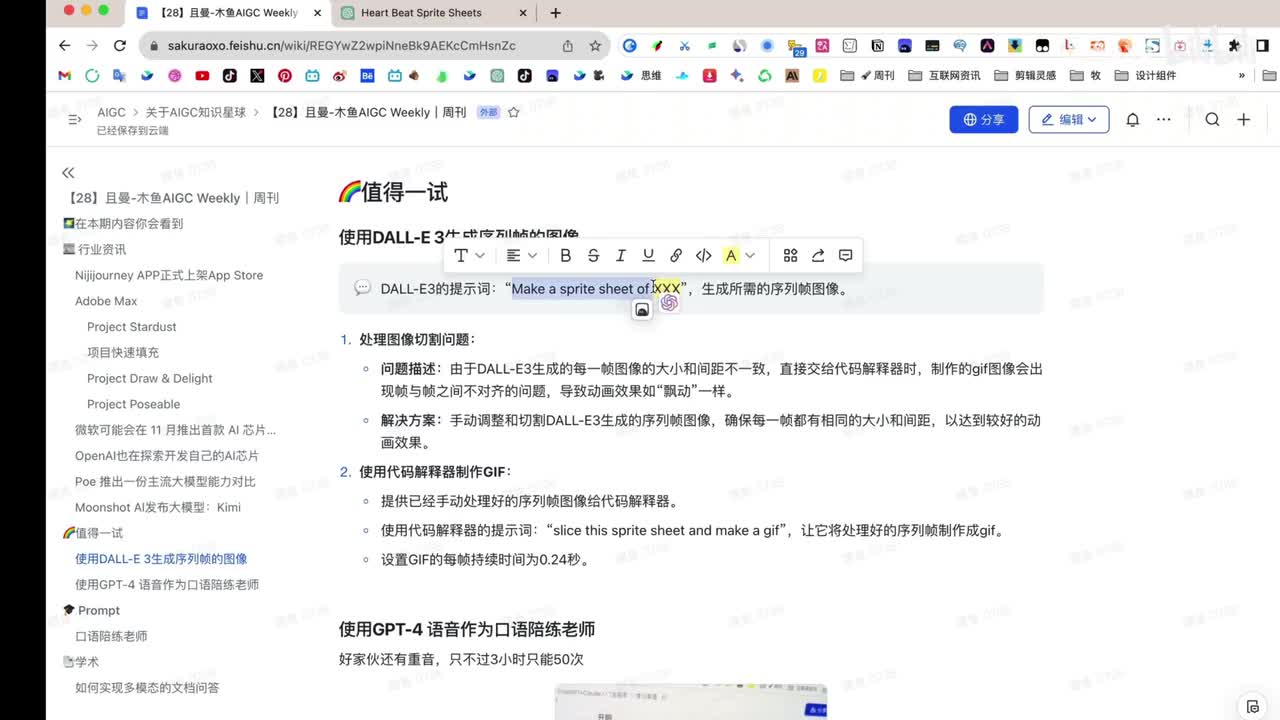Add comment to selected text
1280x720 pixels.
pos(845,256)
